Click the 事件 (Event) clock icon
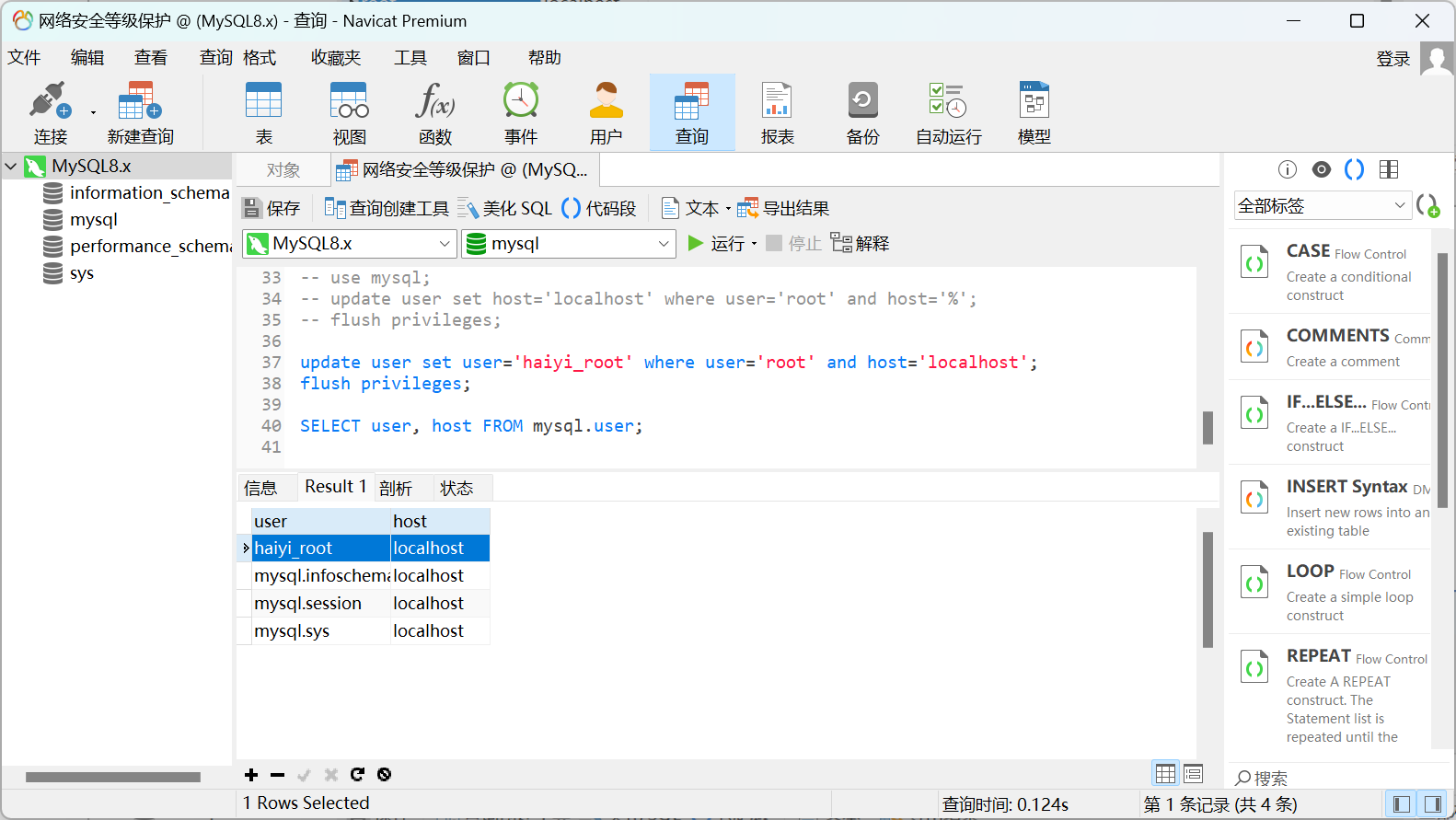 point(520,112)
